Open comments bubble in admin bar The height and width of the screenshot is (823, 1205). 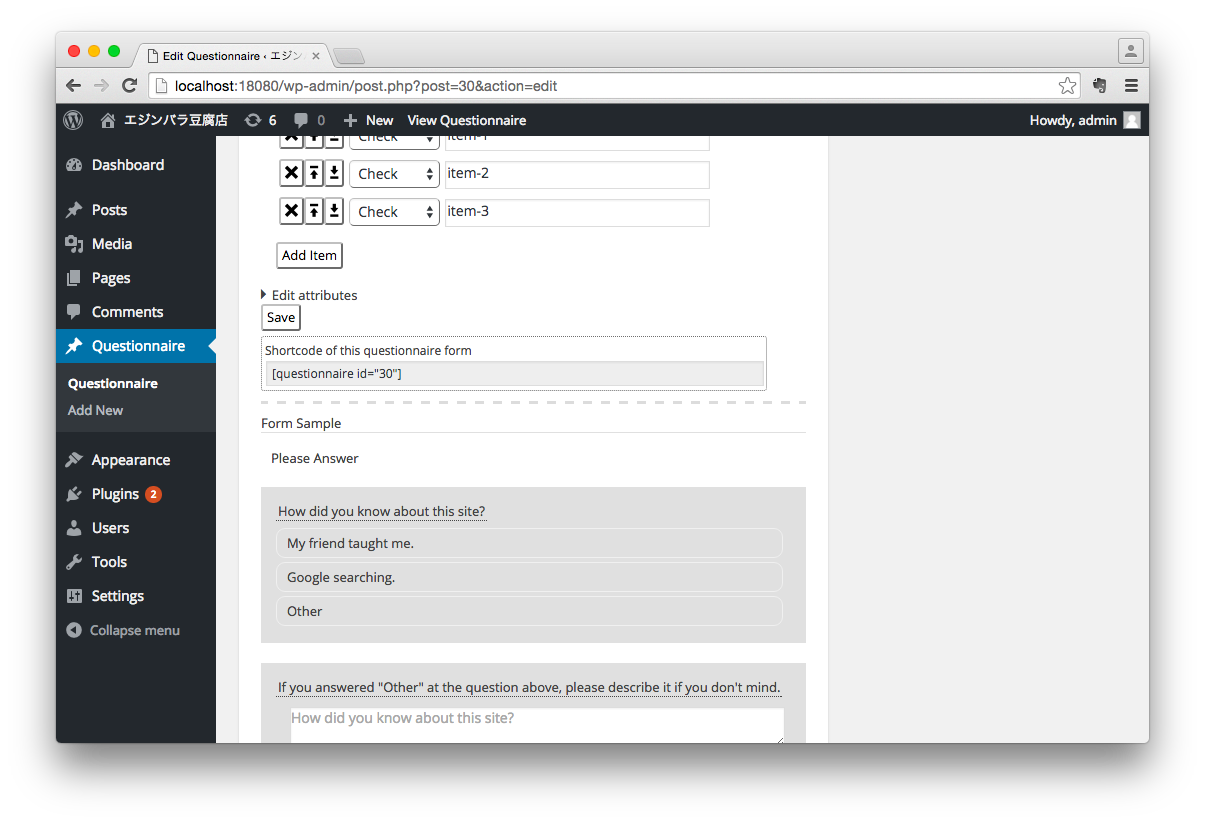click(309, 120)
